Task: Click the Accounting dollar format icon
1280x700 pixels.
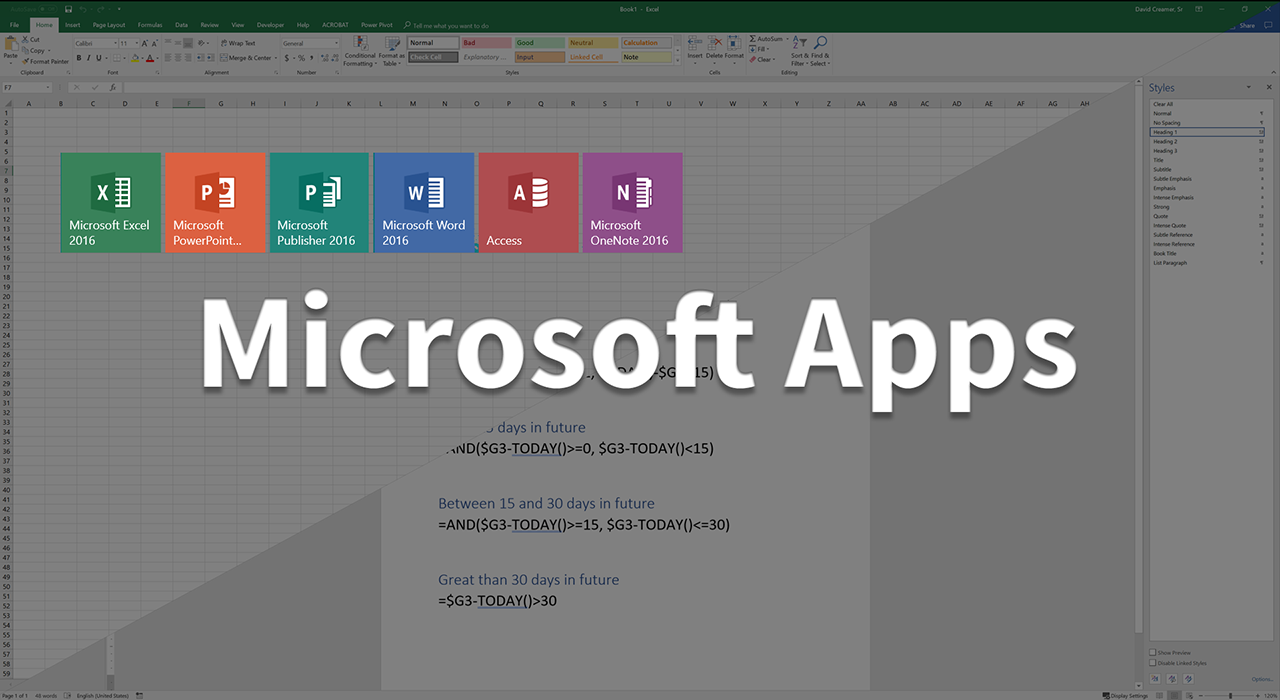Action: (x=287, y=58)
